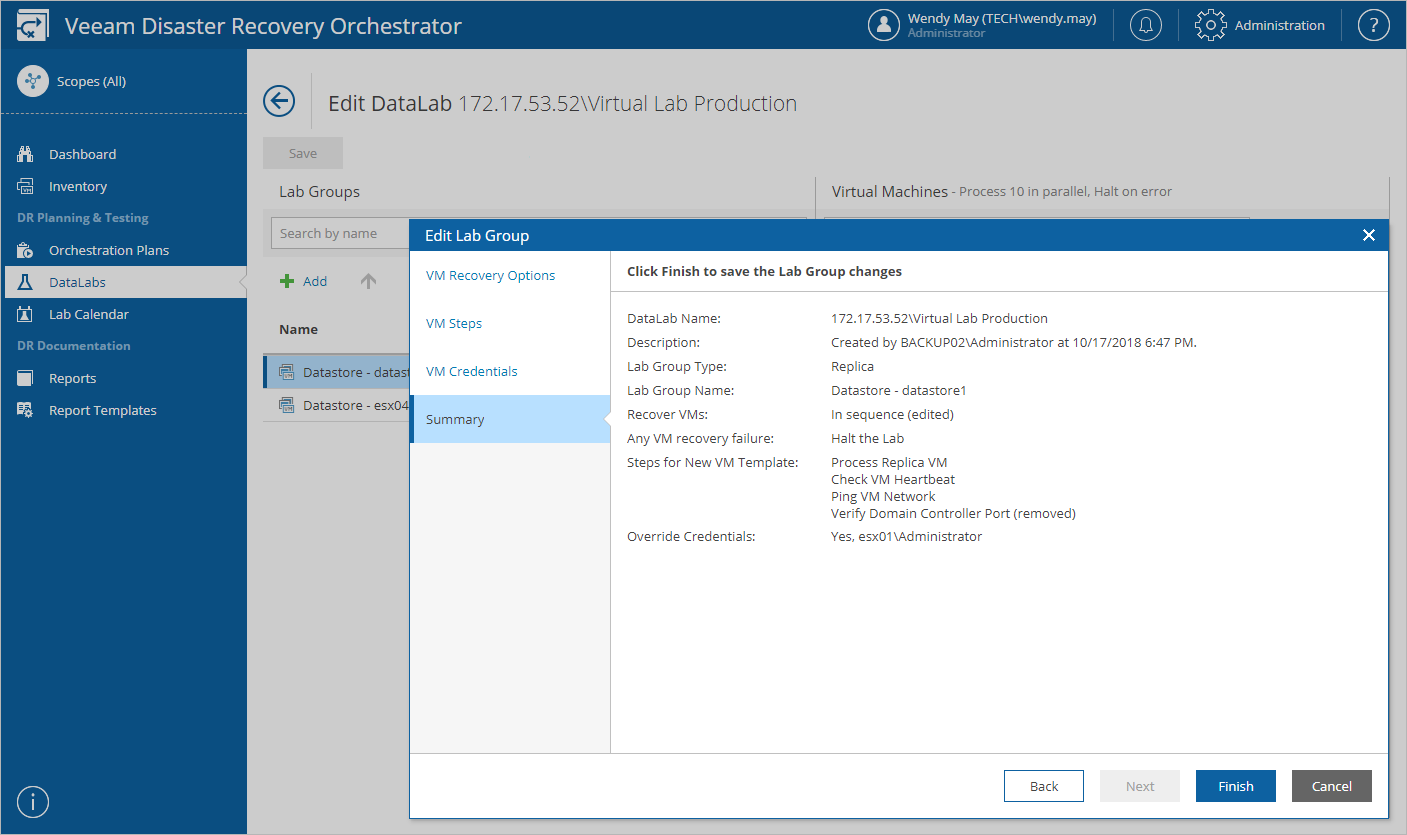Click the green plus Add icon

[287, 282]
